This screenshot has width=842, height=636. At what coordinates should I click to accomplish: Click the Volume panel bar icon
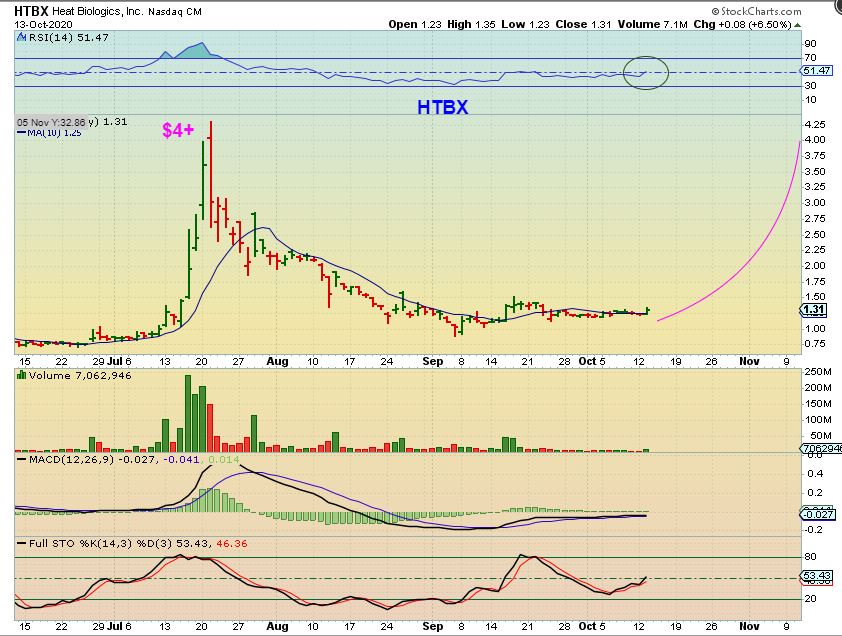(x=22, y=375)
